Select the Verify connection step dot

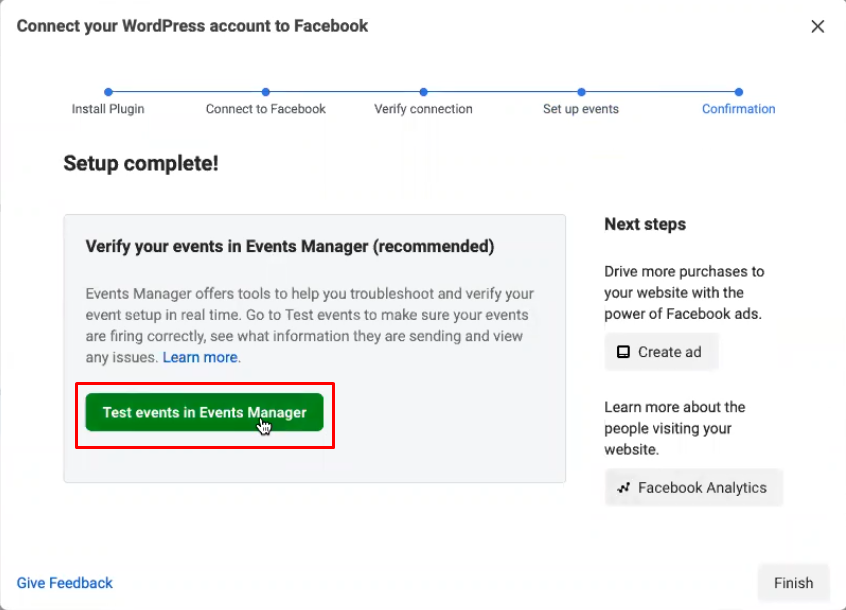[x=424, y=92]
